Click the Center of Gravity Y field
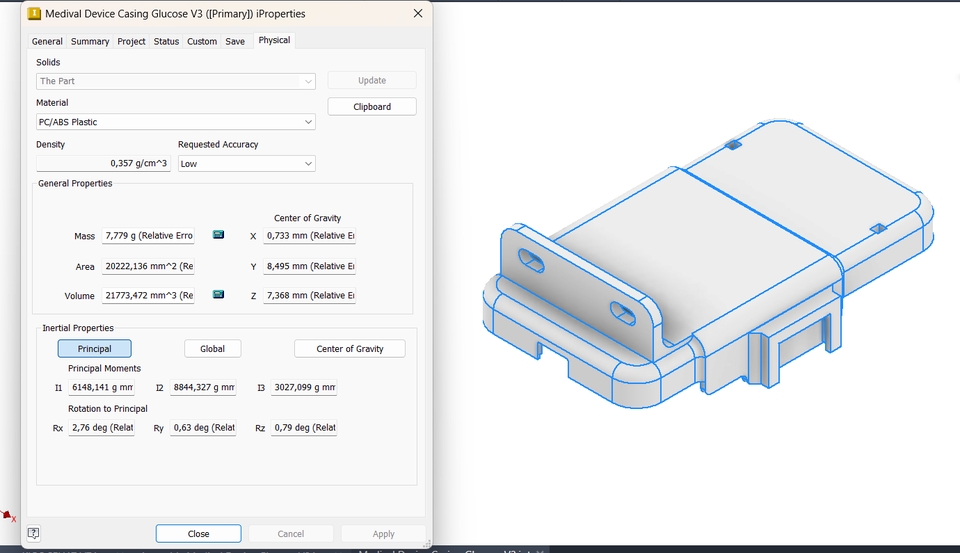 coord(310,266)
